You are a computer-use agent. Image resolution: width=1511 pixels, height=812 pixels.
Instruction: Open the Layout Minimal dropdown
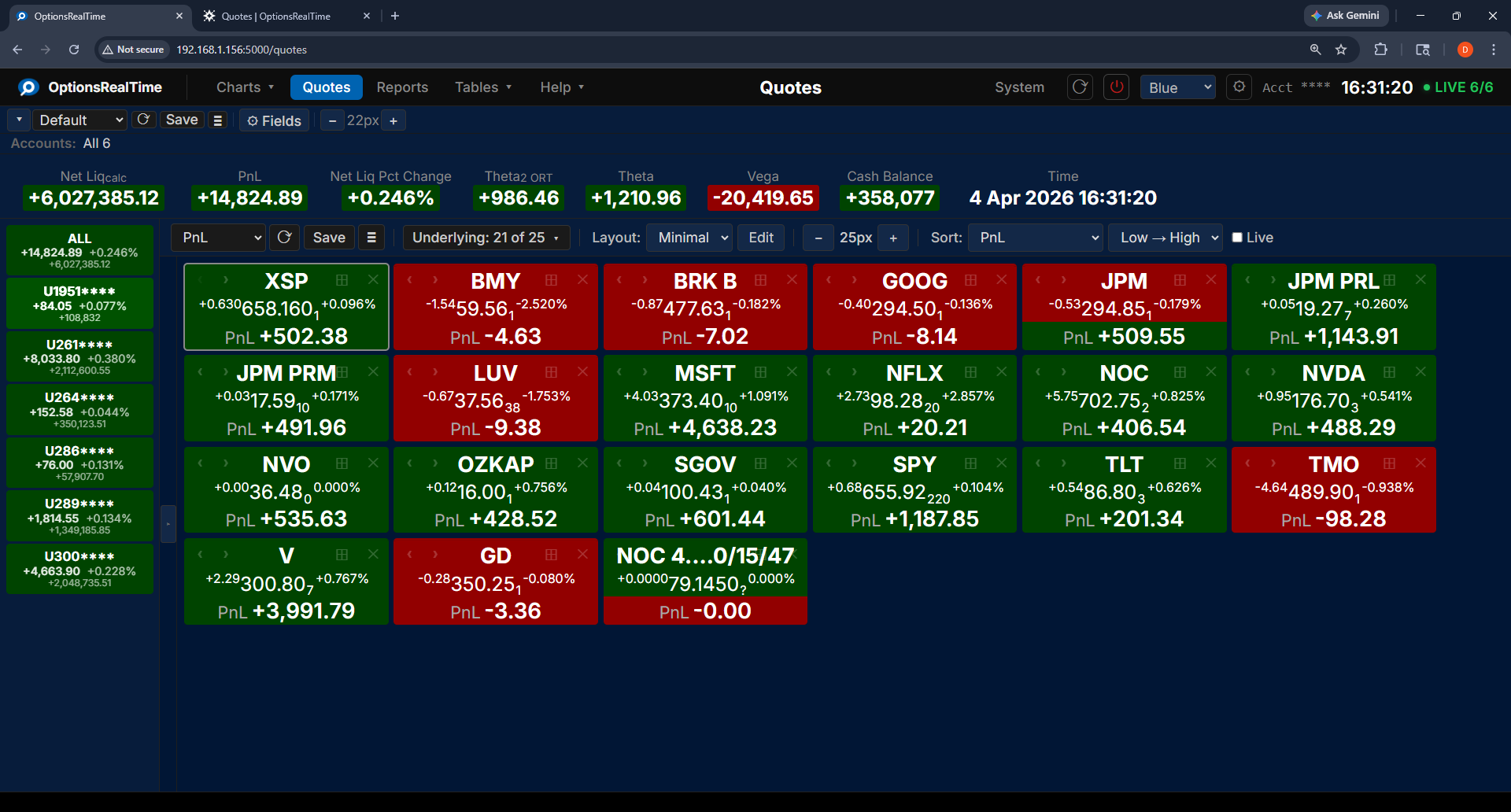tap(689, 238)
